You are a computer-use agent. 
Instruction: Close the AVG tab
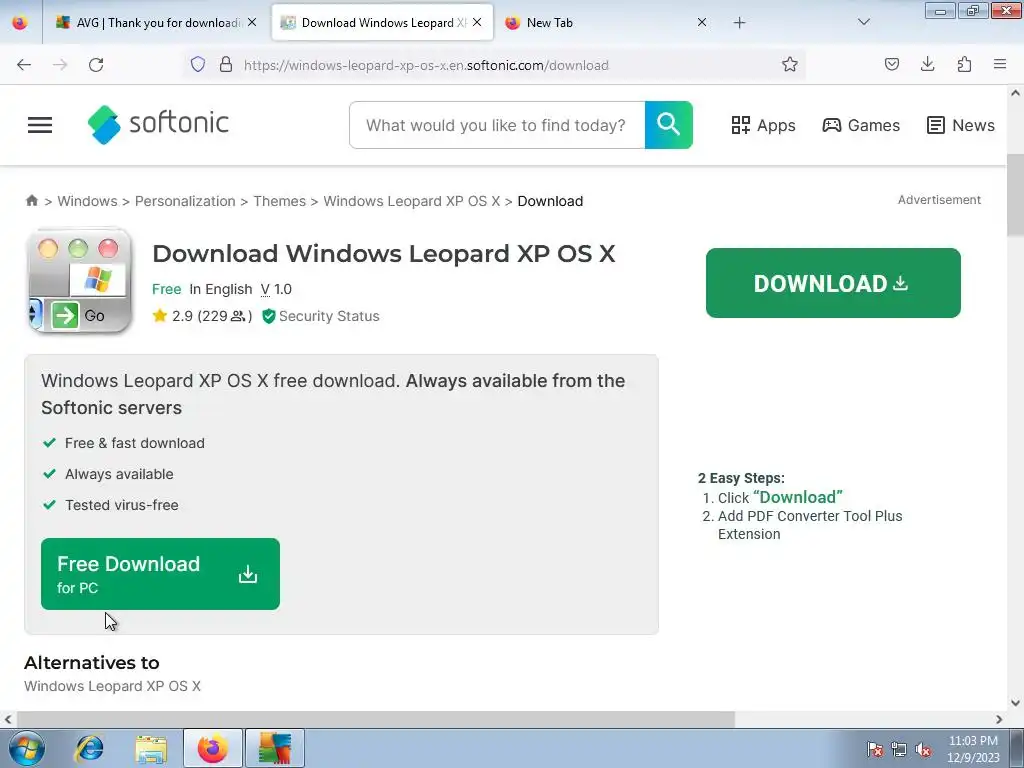tap(252, 22)
